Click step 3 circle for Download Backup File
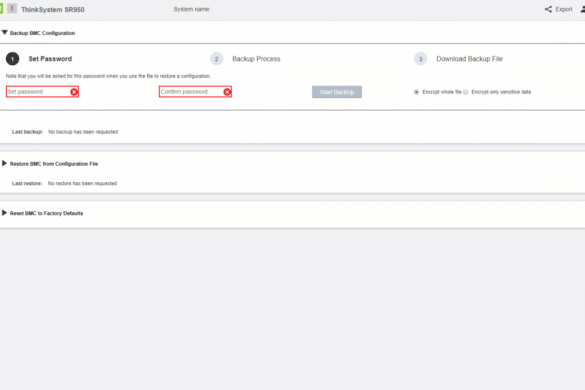 [x=420, y=59]
